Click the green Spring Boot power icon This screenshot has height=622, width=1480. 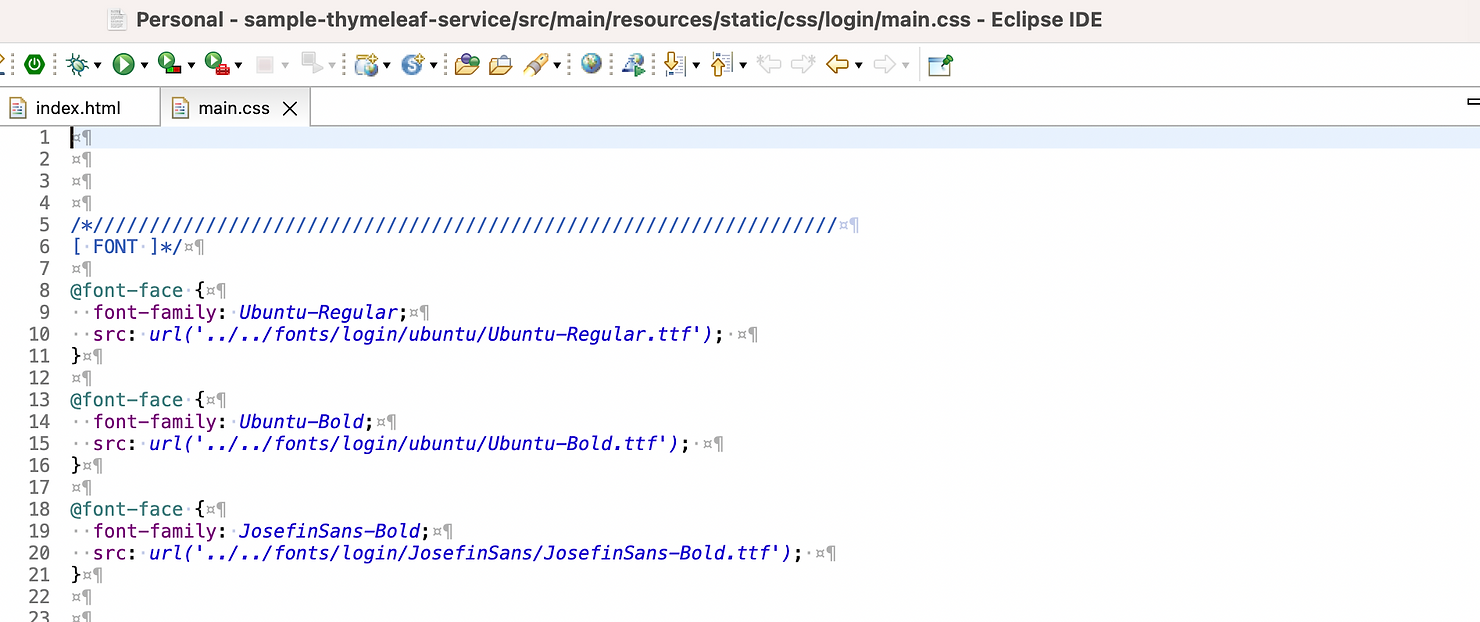(x=35, y=65)
